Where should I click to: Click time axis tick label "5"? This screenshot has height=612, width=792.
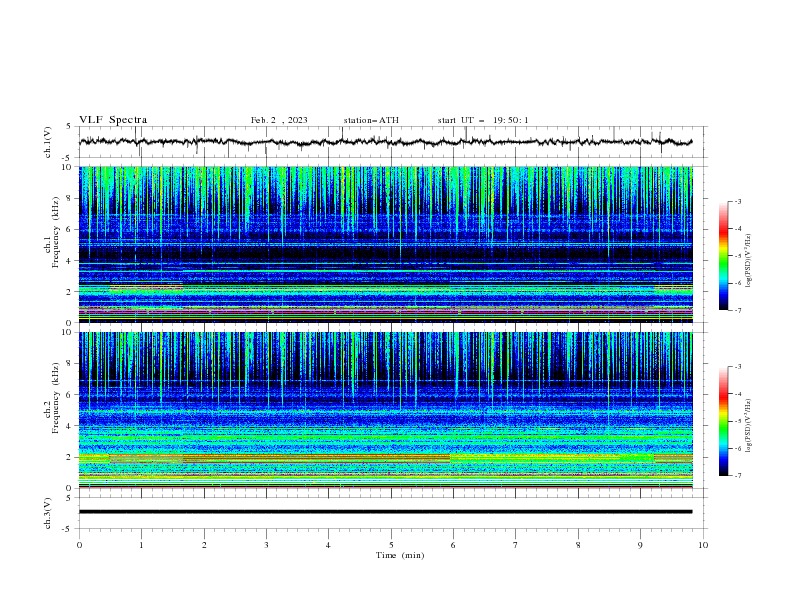(391, 545)
